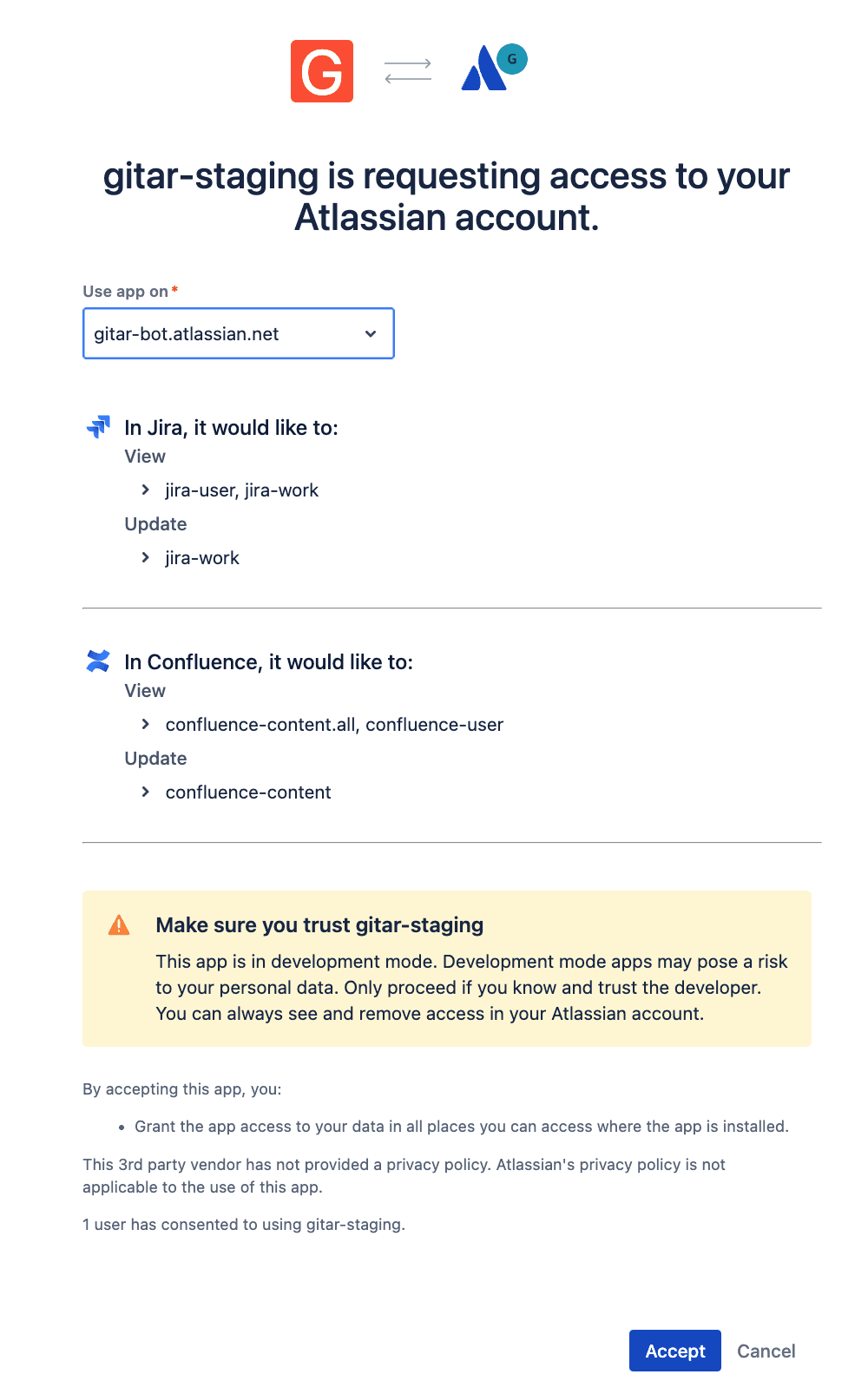Click the Confluence icon beside the Confluence section
This screenshot has width=868, height=1394.
click(x=98, y=661)
